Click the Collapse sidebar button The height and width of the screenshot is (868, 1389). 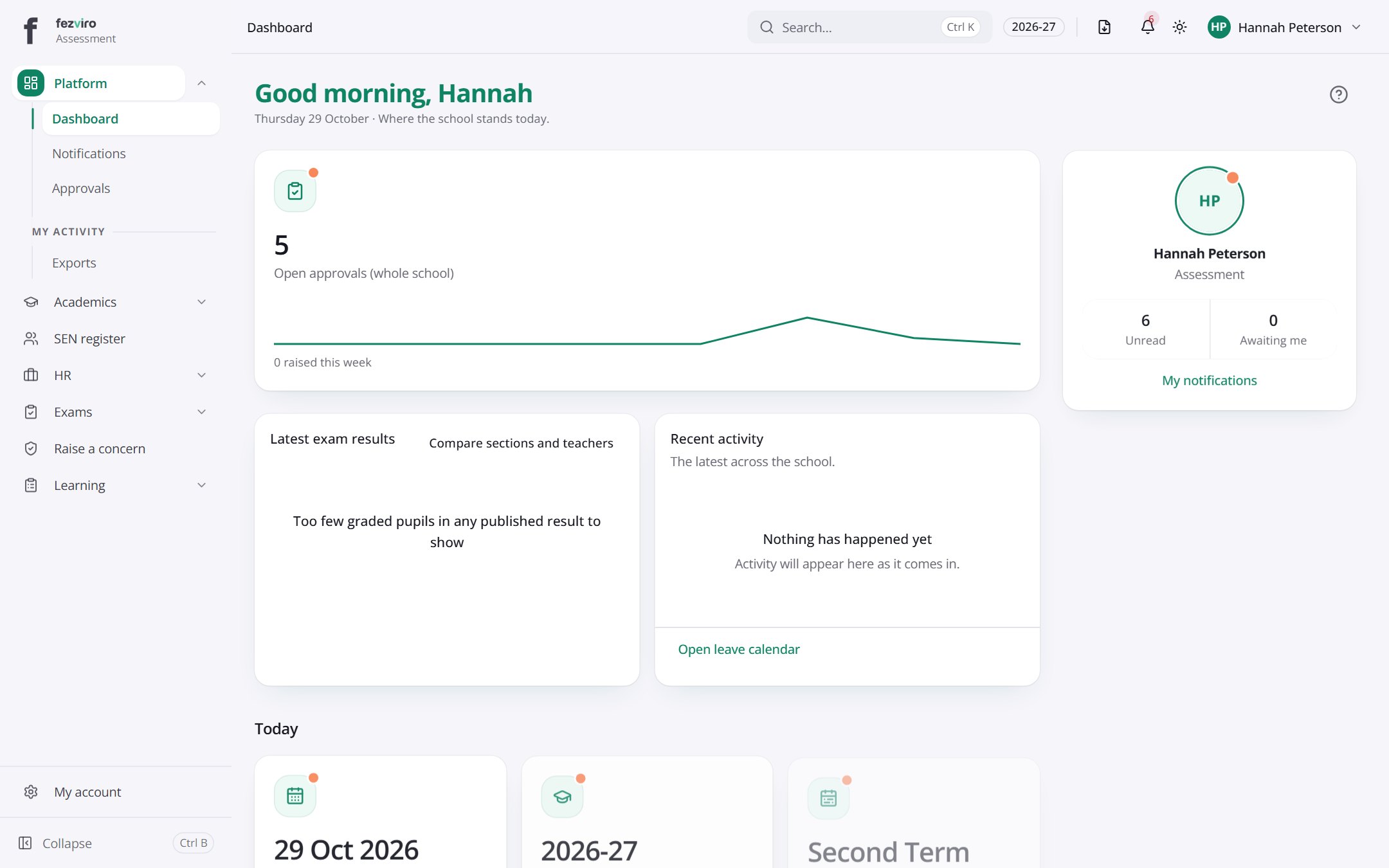coord(116,843)
